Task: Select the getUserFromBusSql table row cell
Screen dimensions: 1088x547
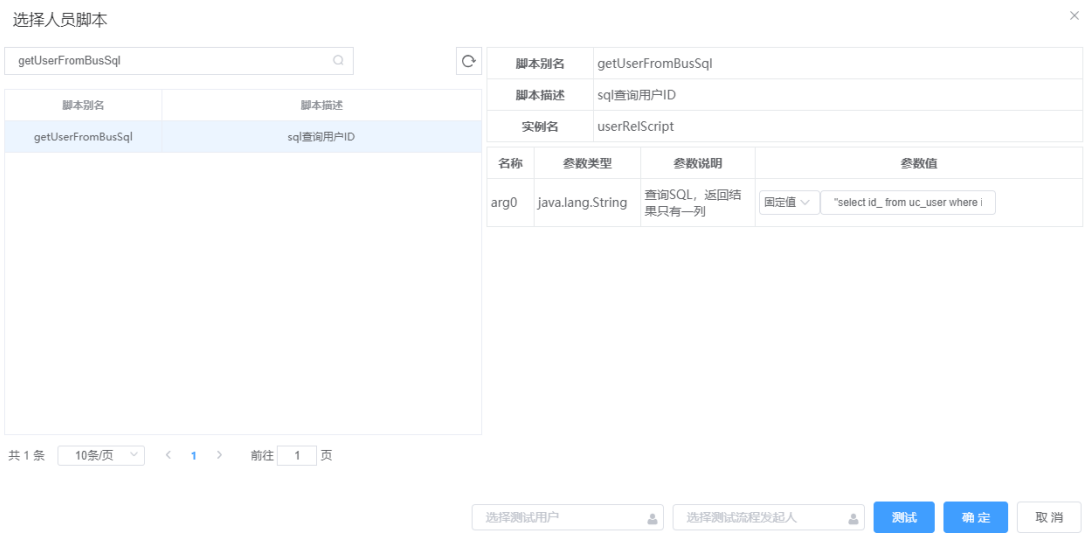Action: [x=83, y=137]
